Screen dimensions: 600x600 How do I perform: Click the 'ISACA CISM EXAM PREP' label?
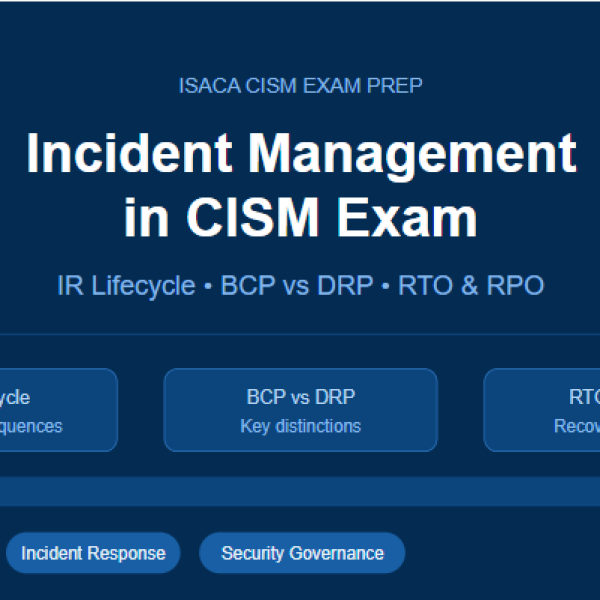pos(300,85)
